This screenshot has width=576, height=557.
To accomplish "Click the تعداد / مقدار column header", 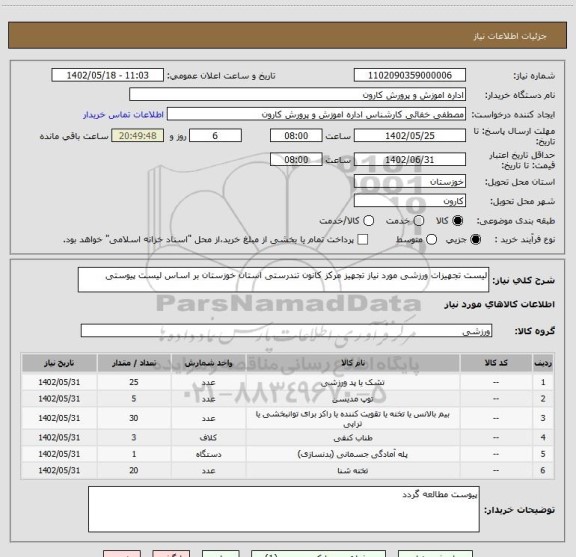I will [x=134, y=363].
